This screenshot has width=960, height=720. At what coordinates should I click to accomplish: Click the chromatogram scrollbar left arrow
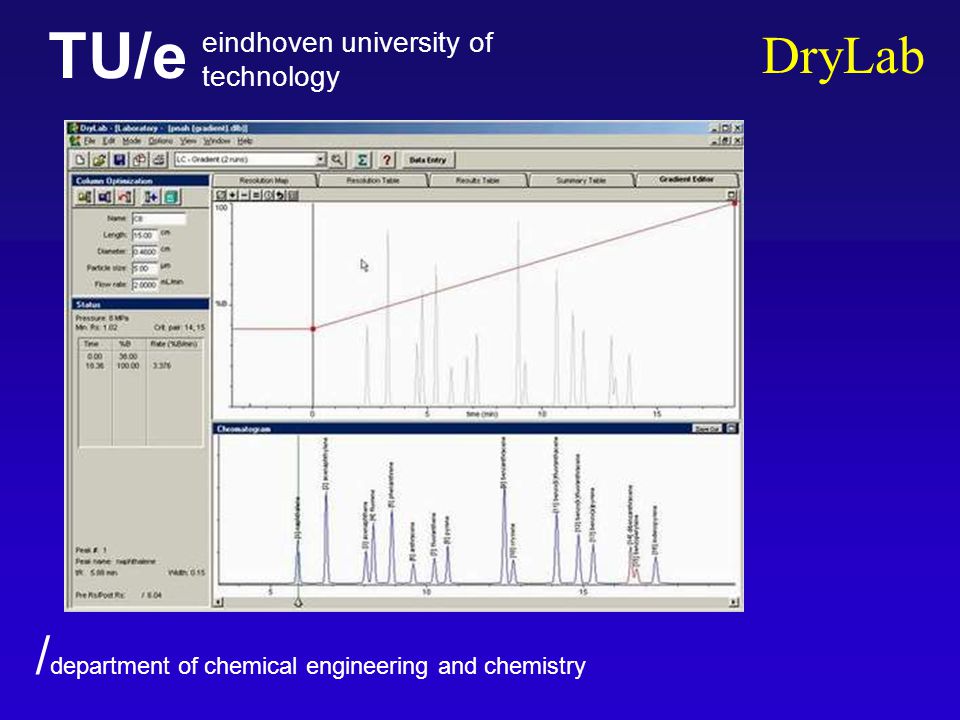[x=219, y=603]
